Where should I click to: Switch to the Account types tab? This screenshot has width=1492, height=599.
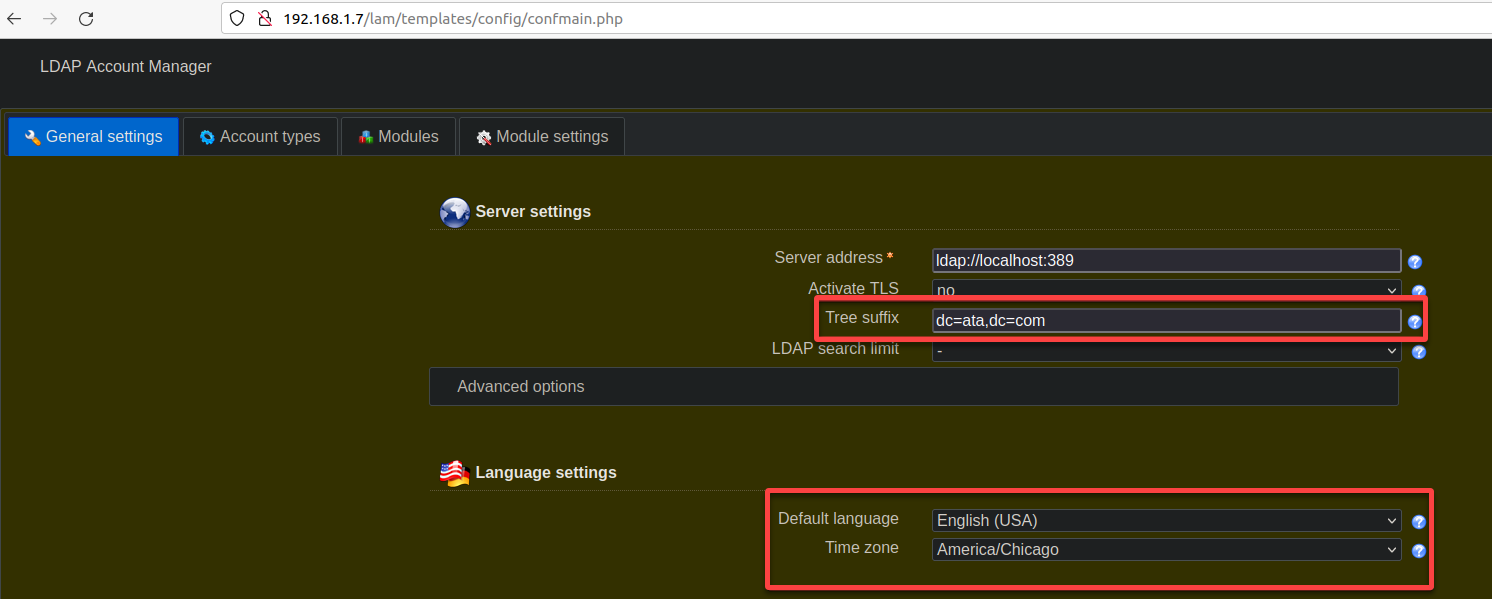(260, 137)
